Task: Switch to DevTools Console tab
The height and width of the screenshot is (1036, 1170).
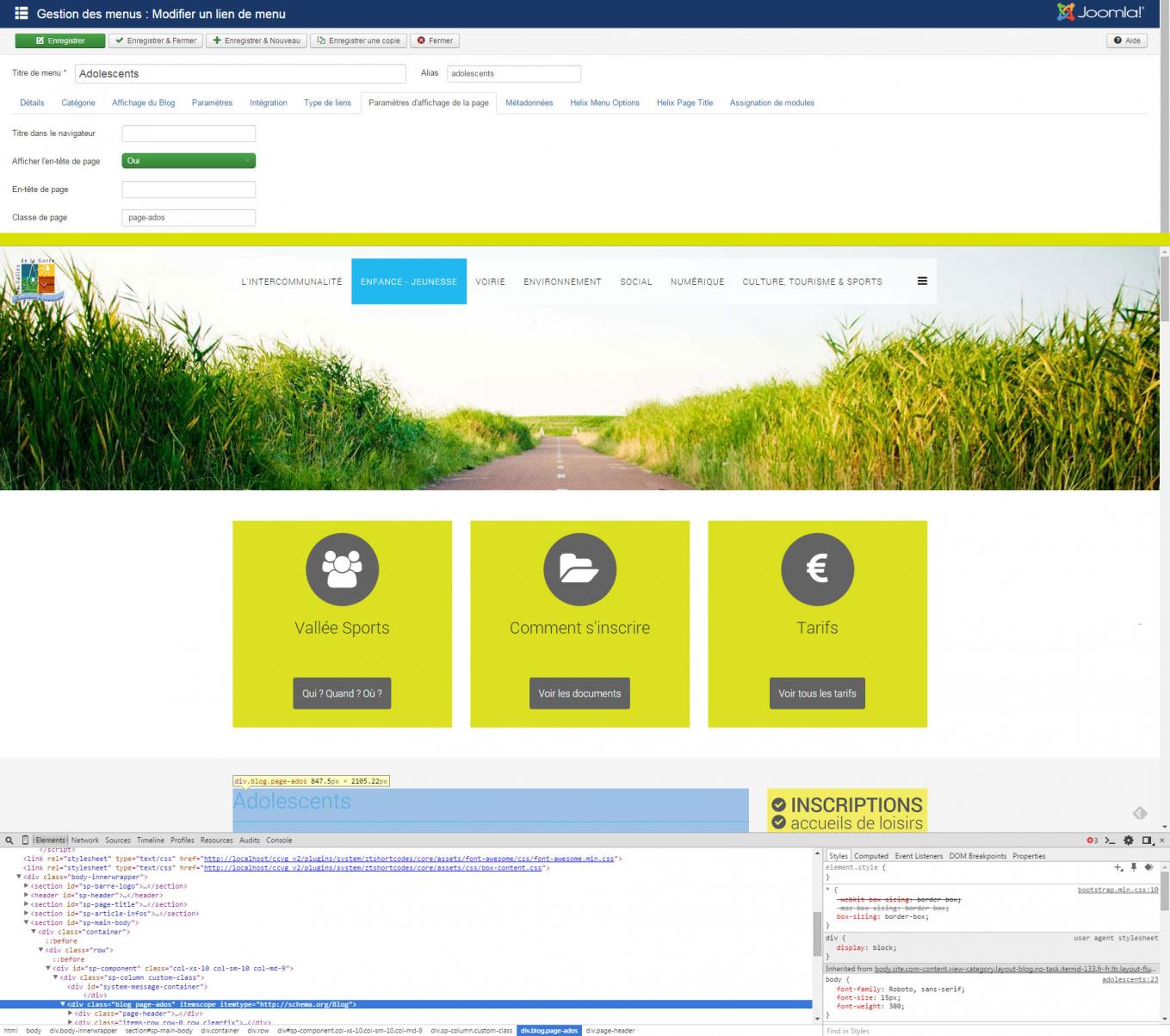Action: [x=279, y=841]
